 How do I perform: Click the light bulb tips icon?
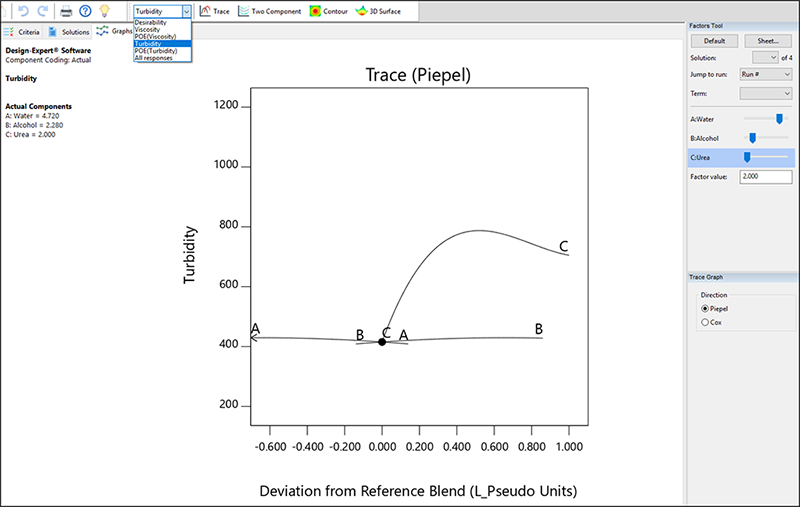(104, 11)
